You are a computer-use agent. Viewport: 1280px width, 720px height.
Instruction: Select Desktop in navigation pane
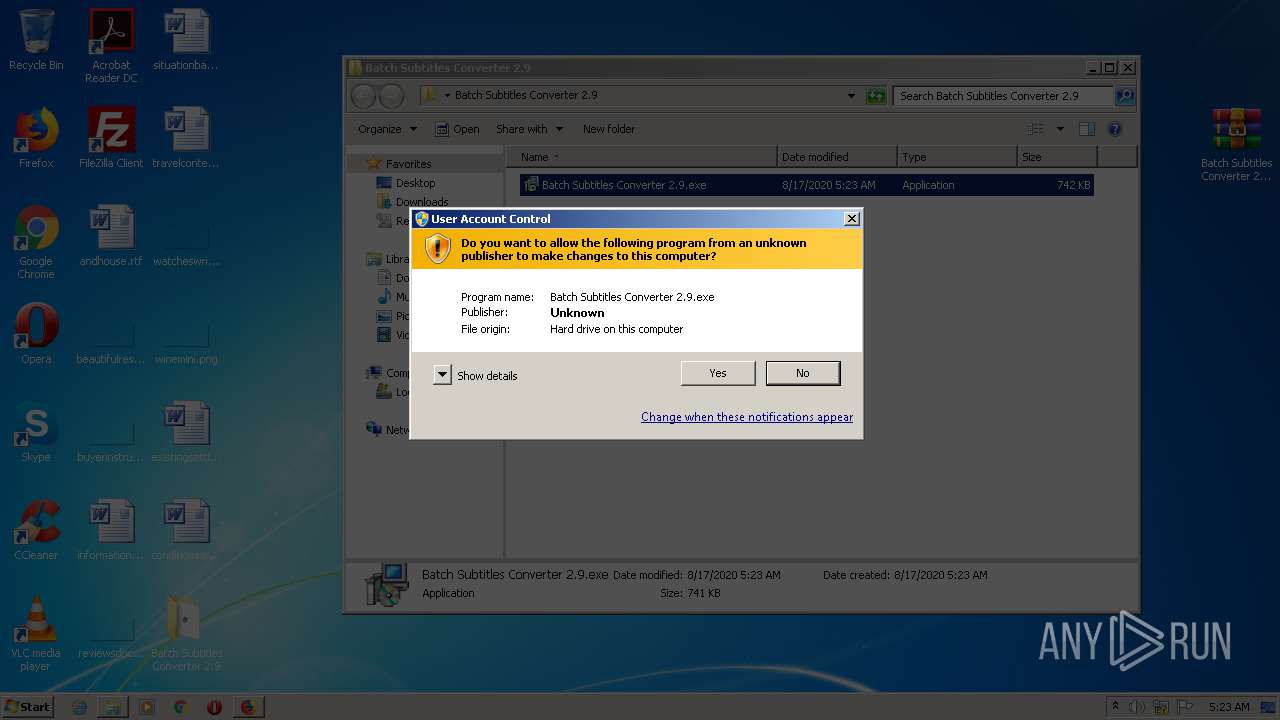415,183
